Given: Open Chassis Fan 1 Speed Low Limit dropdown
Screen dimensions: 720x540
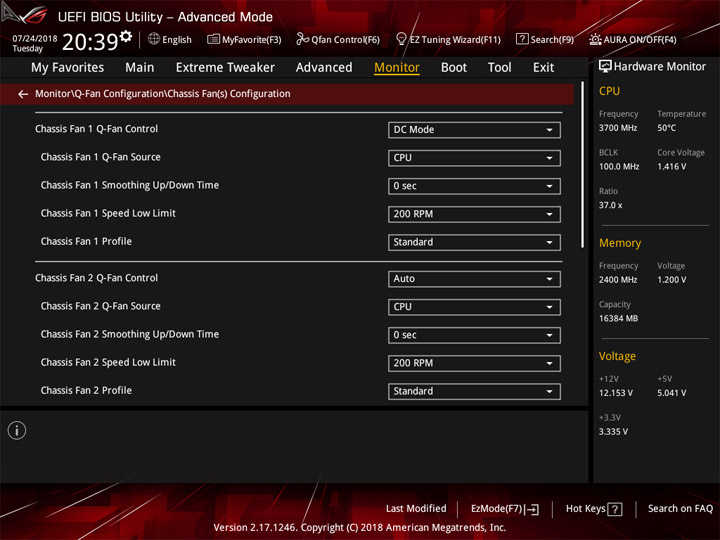Looking at the screenshot, I should coord(474,214).
